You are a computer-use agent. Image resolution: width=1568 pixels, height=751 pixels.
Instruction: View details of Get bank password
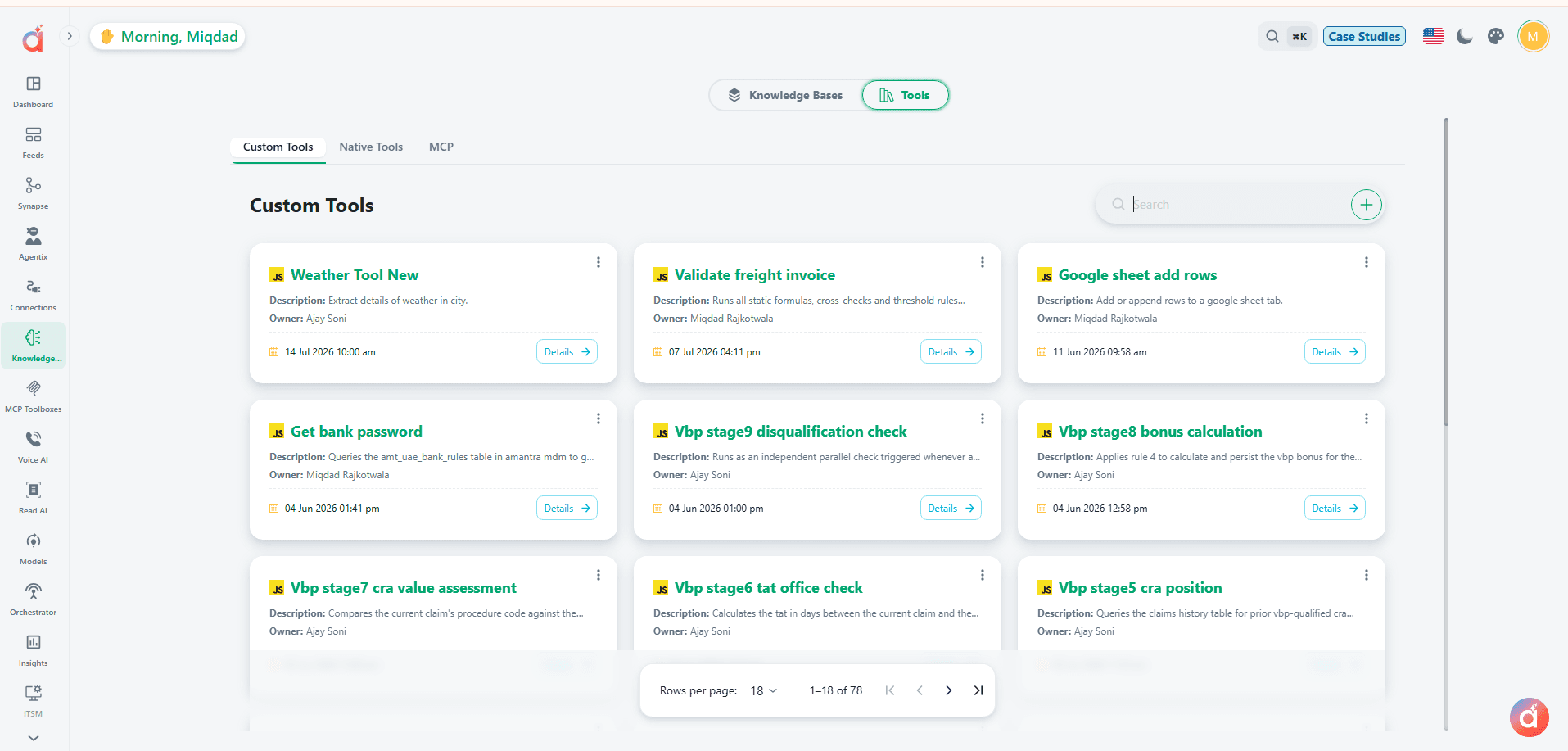pyautogui.click(x=567, y=508)
